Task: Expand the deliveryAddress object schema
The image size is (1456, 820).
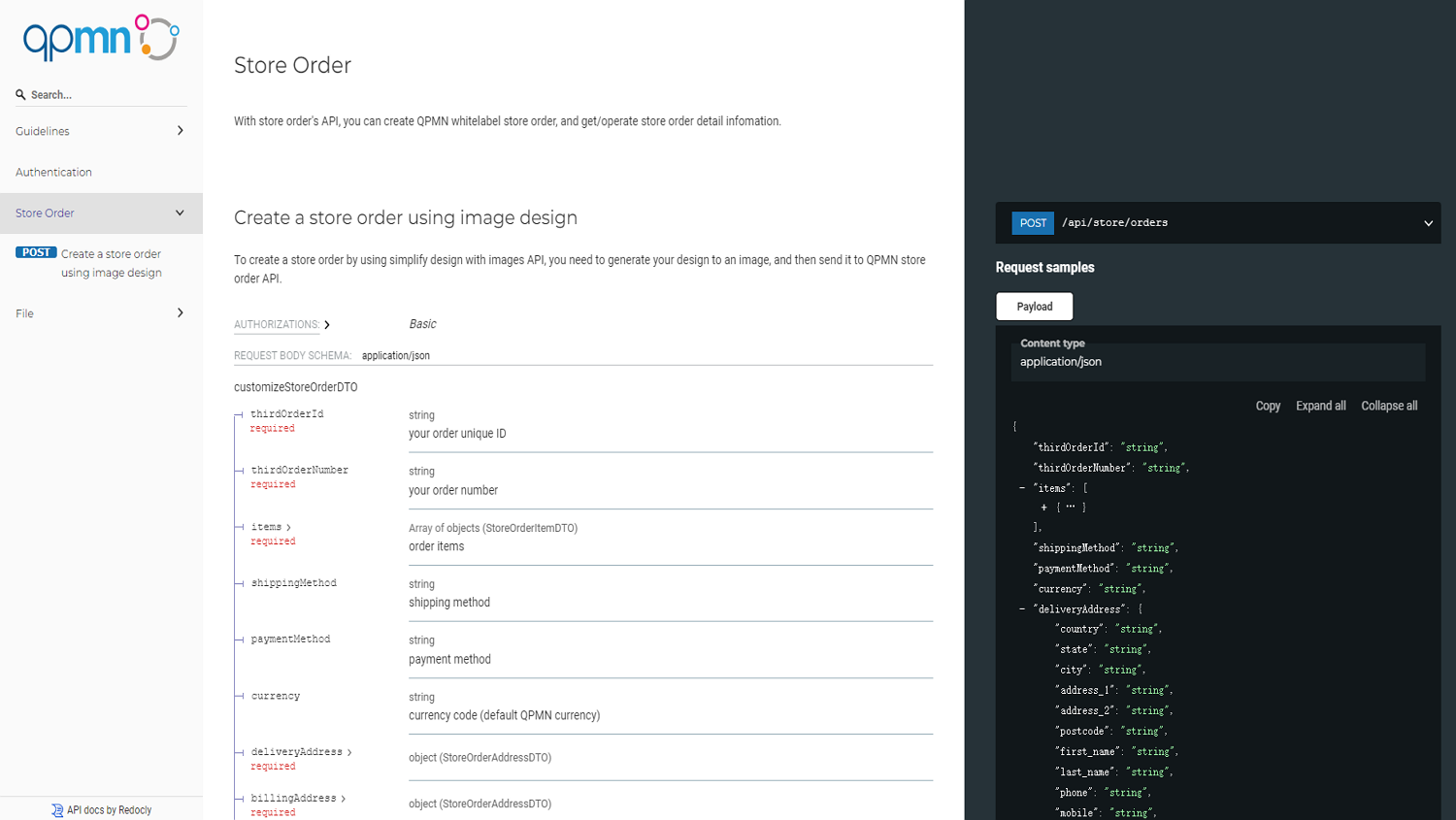Action: click(x=349, y=751)
